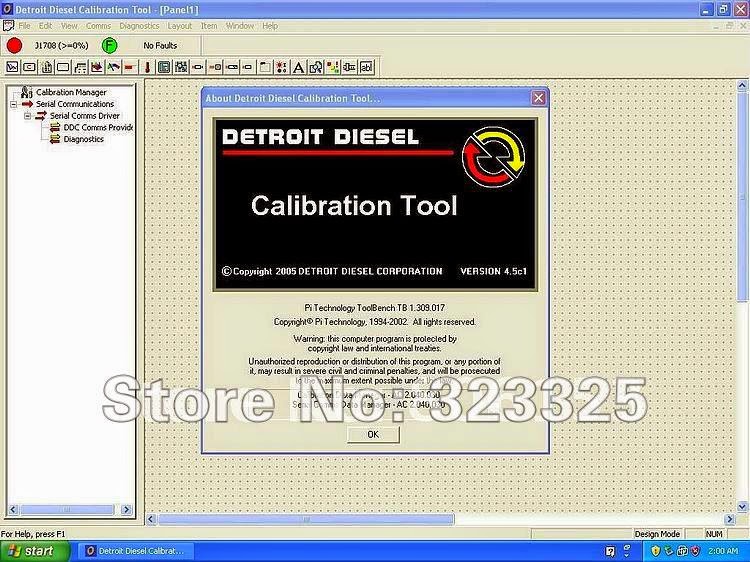Click the red shield alert tray icon
Screen dimensions: 750x562
point(696,551)
